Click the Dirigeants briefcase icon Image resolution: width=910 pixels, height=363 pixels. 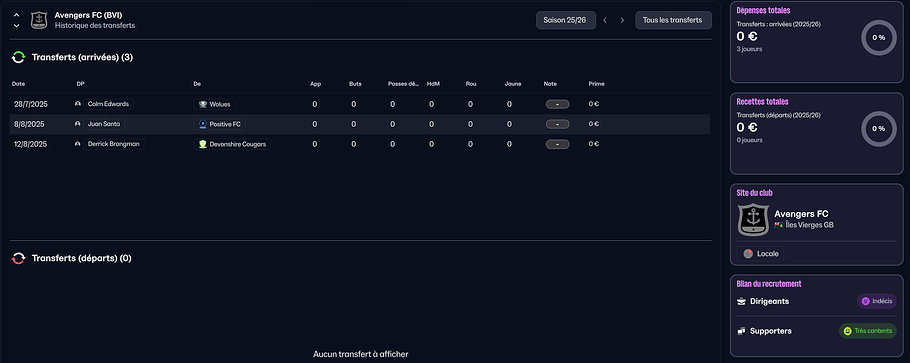(741, 301)
